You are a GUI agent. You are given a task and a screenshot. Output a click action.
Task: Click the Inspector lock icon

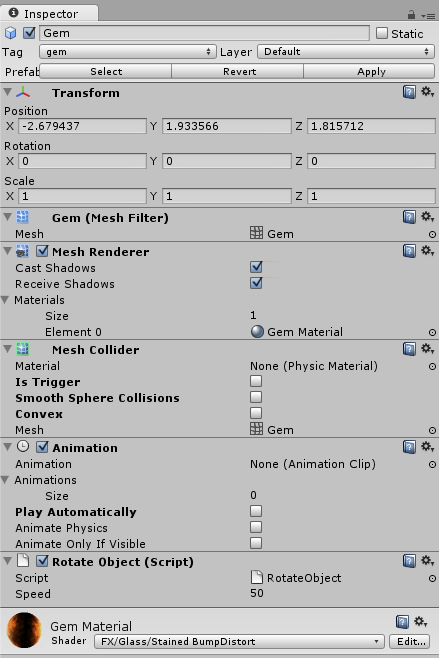(x=411, y=15)
